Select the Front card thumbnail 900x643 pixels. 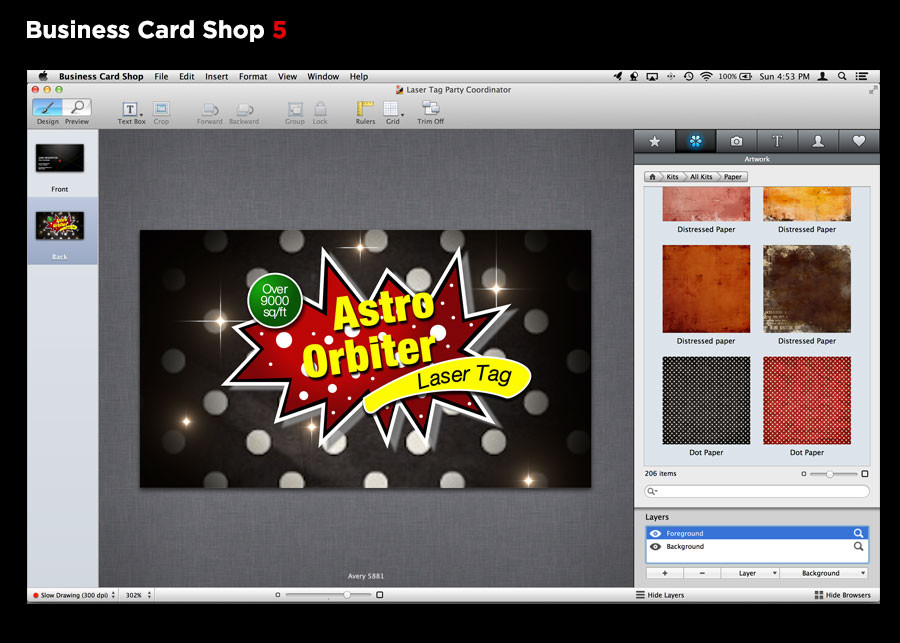60,158
